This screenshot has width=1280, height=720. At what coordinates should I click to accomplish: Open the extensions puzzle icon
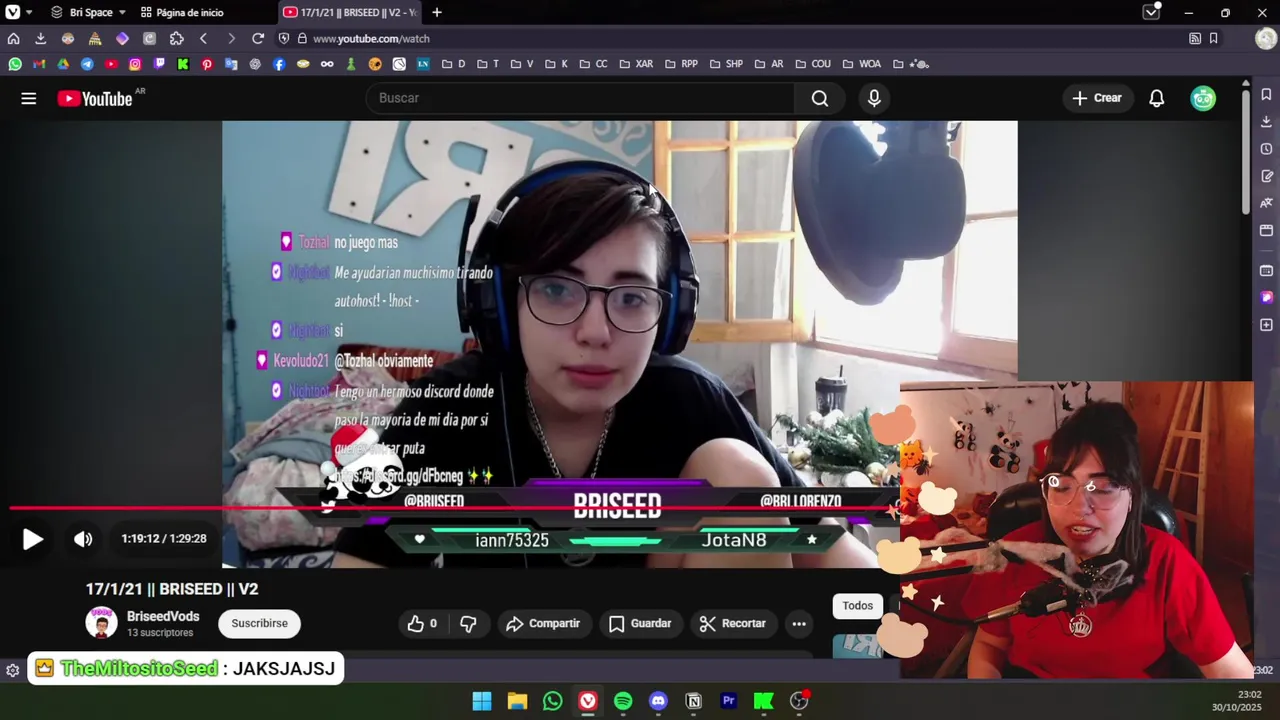177,38
